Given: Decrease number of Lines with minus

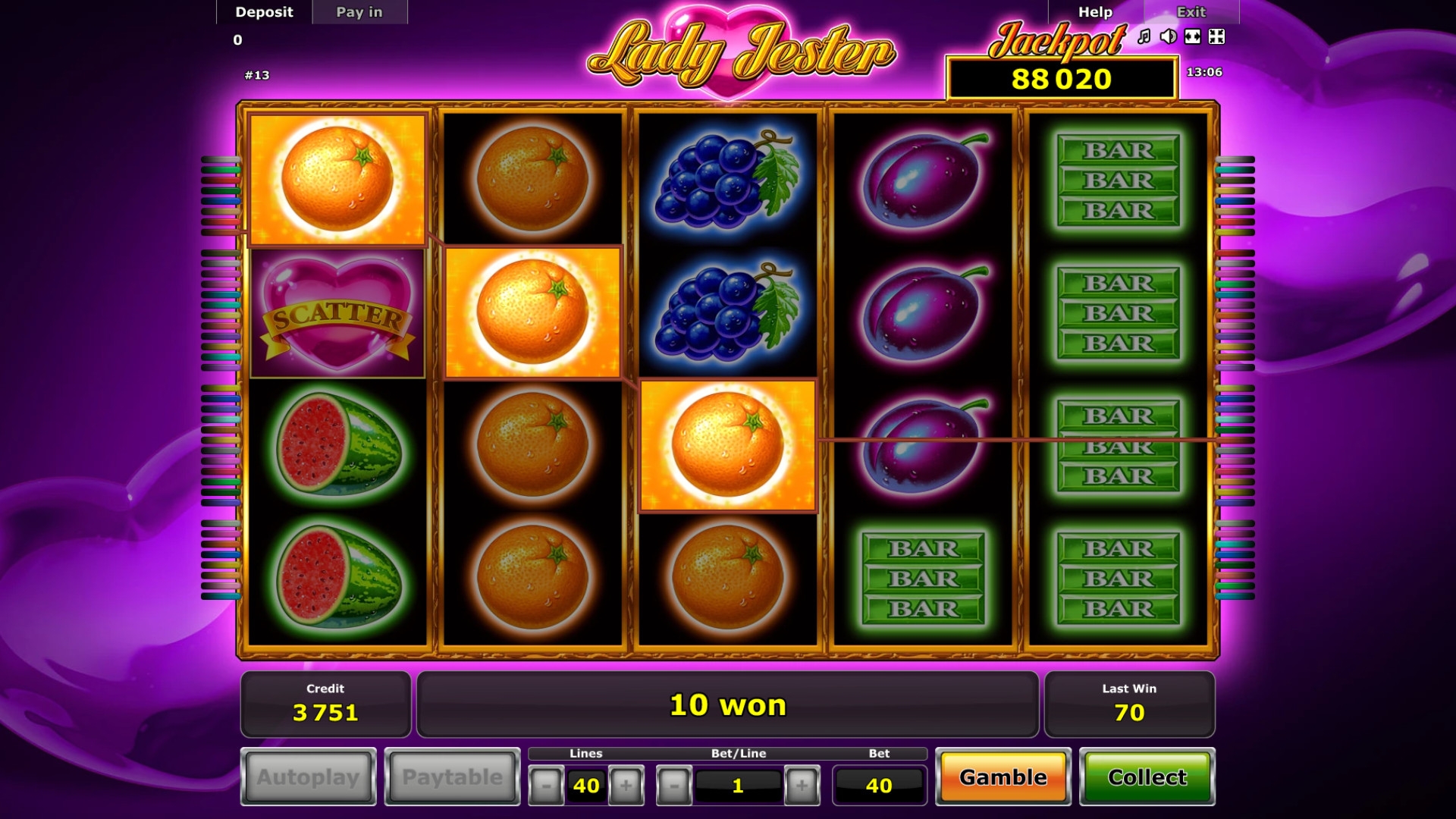Looking at the screenshot, I should 546,786.
